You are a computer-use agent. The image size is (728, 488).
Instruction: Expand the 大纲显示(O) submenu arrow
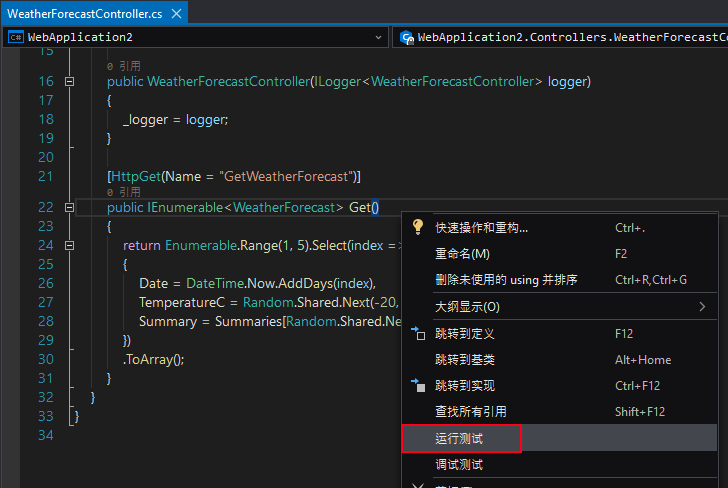702,306
